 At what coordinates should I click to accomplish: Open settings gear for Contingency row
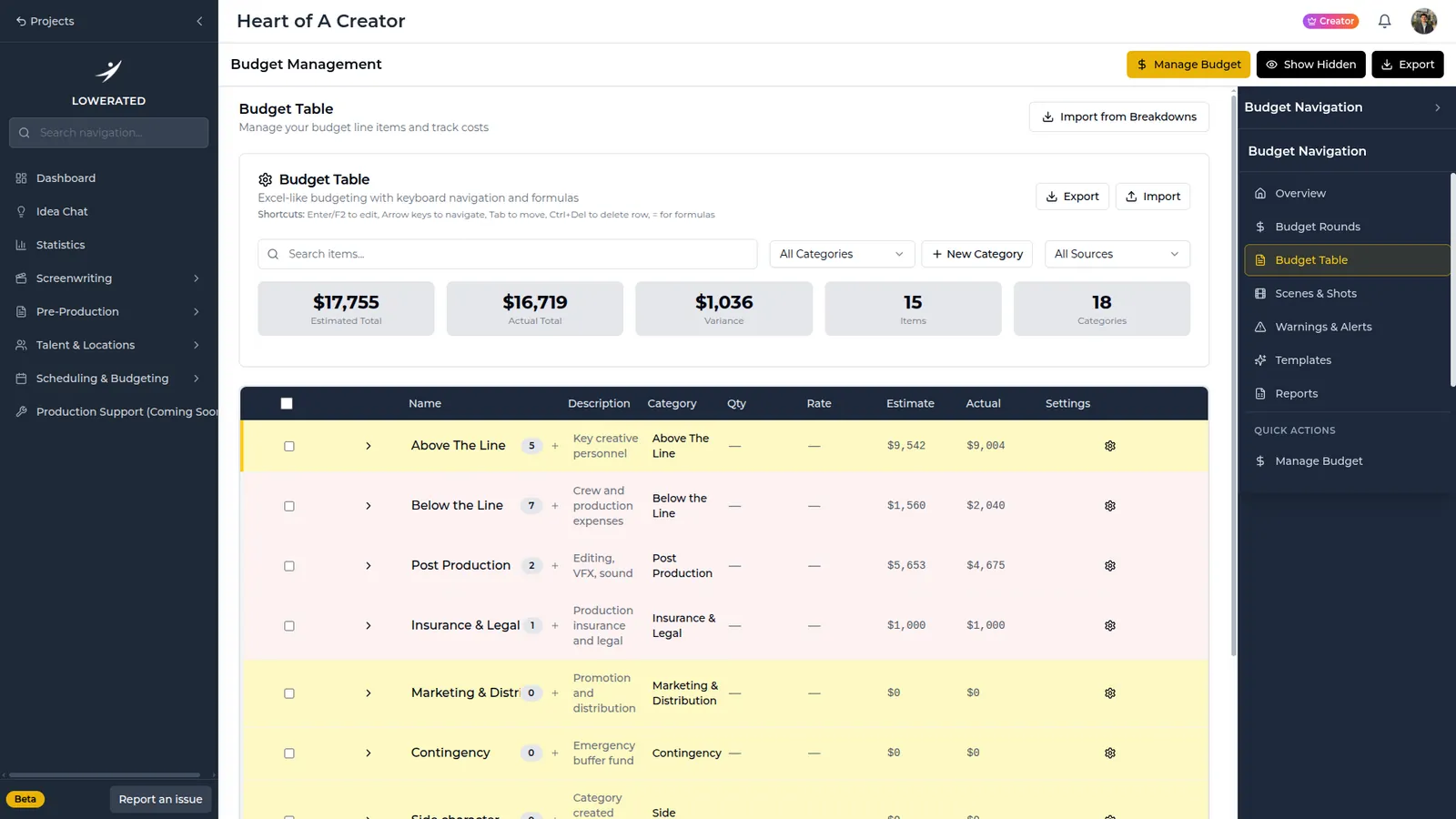(x=1110, y=753)
